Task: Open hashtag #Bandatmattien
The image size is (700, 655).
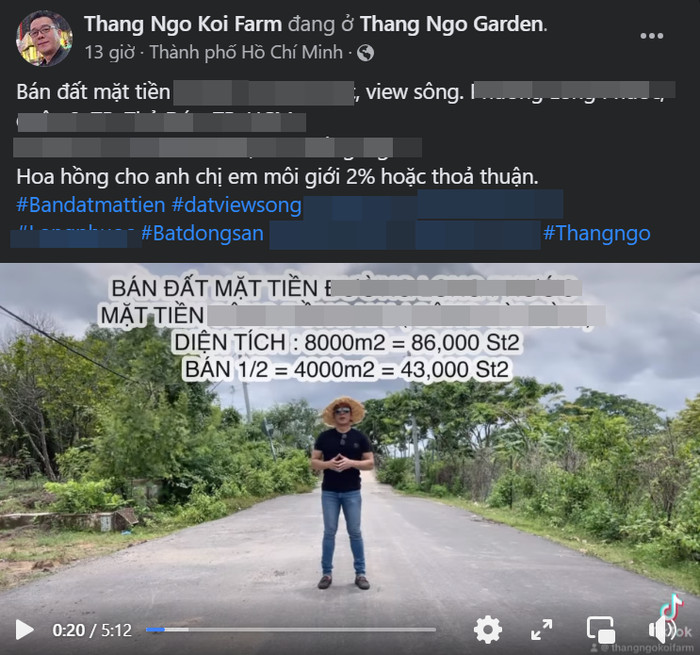Action: [91, 205]
